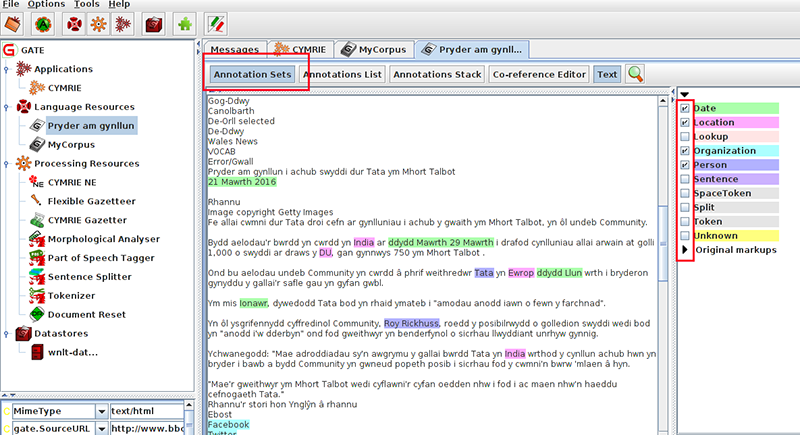This screenshot has width=800, height=435.
Task: Select the CYMRIE Gazetter icon
Action: coord(36,220)
